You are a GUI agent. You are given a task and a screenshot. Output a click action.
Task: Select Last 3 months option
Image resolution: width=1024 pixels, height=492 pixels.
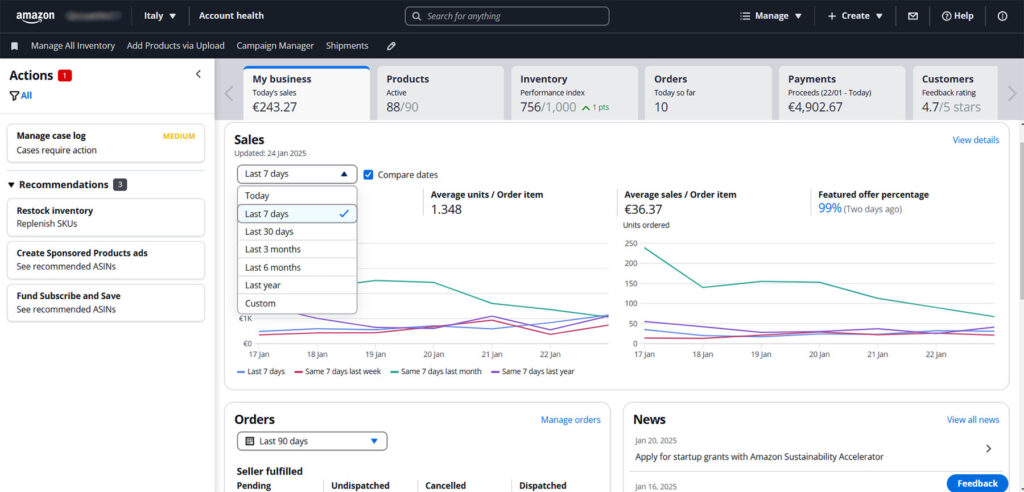pos(297,250)
